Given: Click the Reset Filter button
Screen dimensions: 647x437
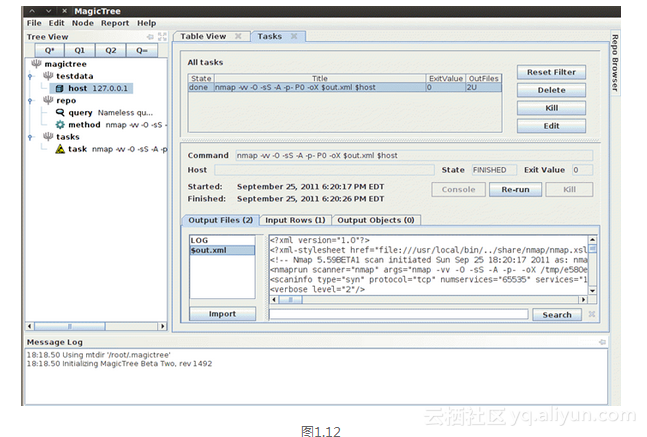Looking at the screenshot, I should (551, 72).
